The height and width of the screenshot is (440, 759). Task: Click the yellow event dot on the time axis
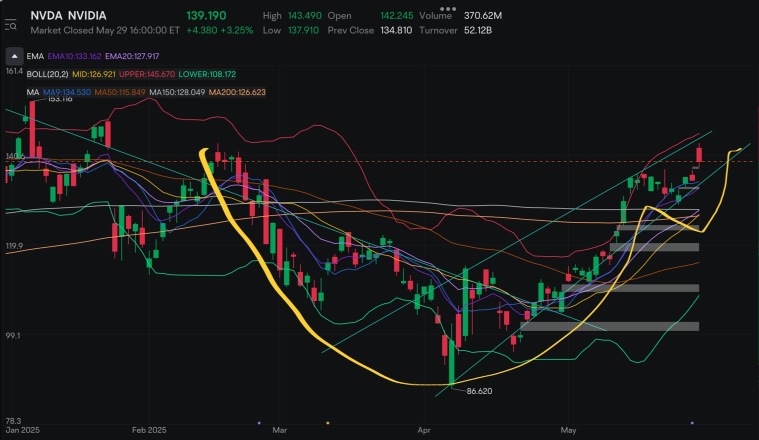pos(328,423)
